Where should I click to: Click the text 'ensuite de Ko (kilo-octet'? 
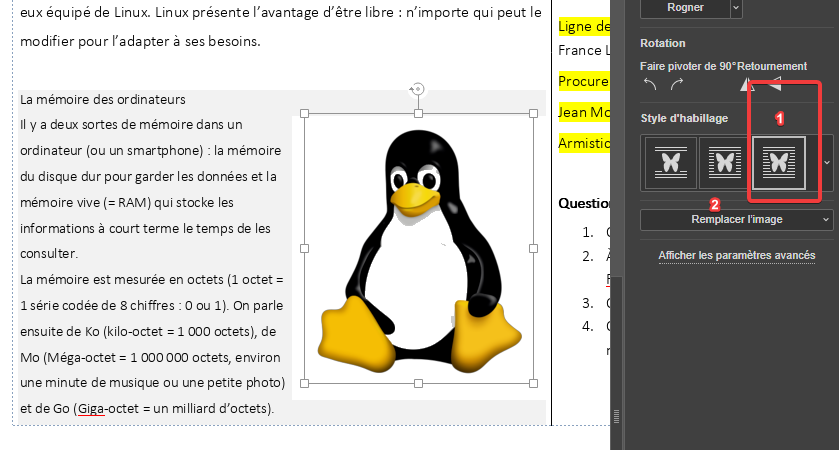pos(91,332)
